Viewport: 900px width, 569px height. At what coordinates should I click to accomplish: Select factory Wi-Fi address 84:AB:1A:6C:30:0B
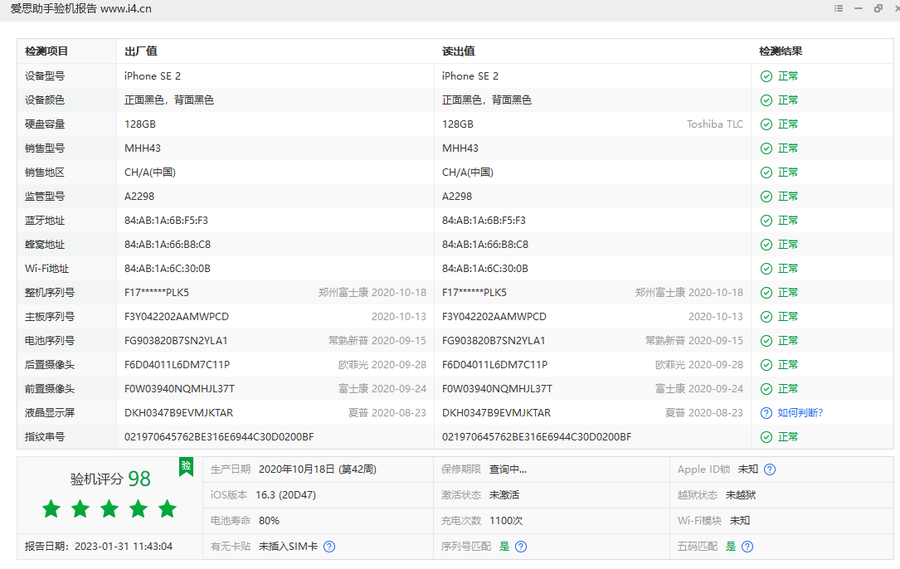(x=167, y=269)
